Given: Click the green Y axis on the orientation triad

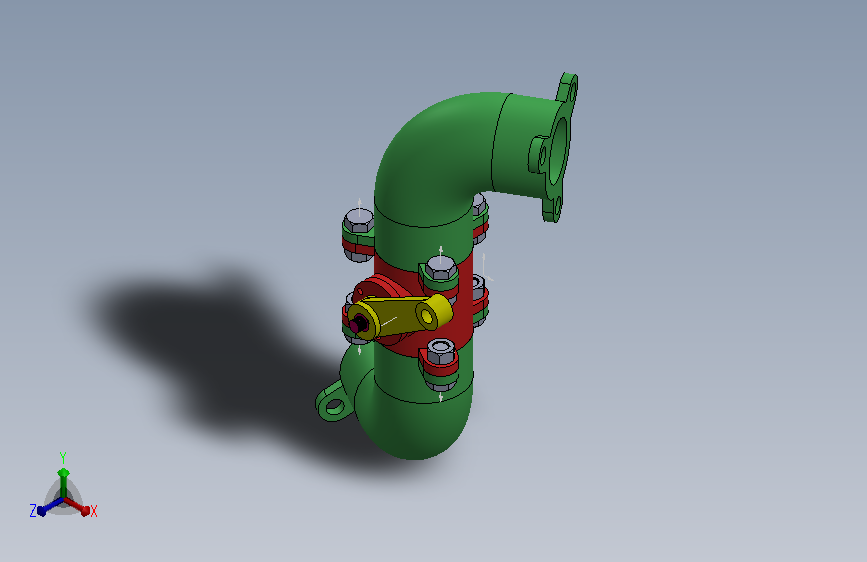Looking at the screenshot, I should [64, 481].
